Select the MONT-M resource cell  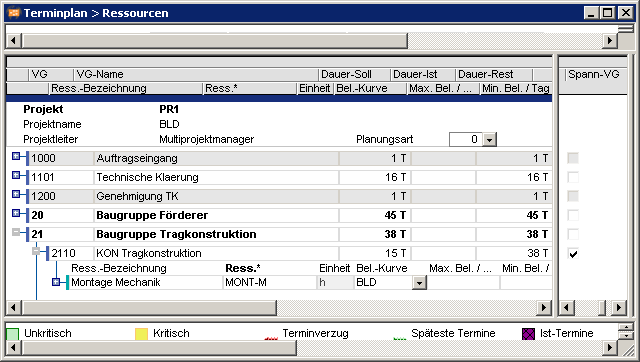pyautogui.click(x=269, y=282)
